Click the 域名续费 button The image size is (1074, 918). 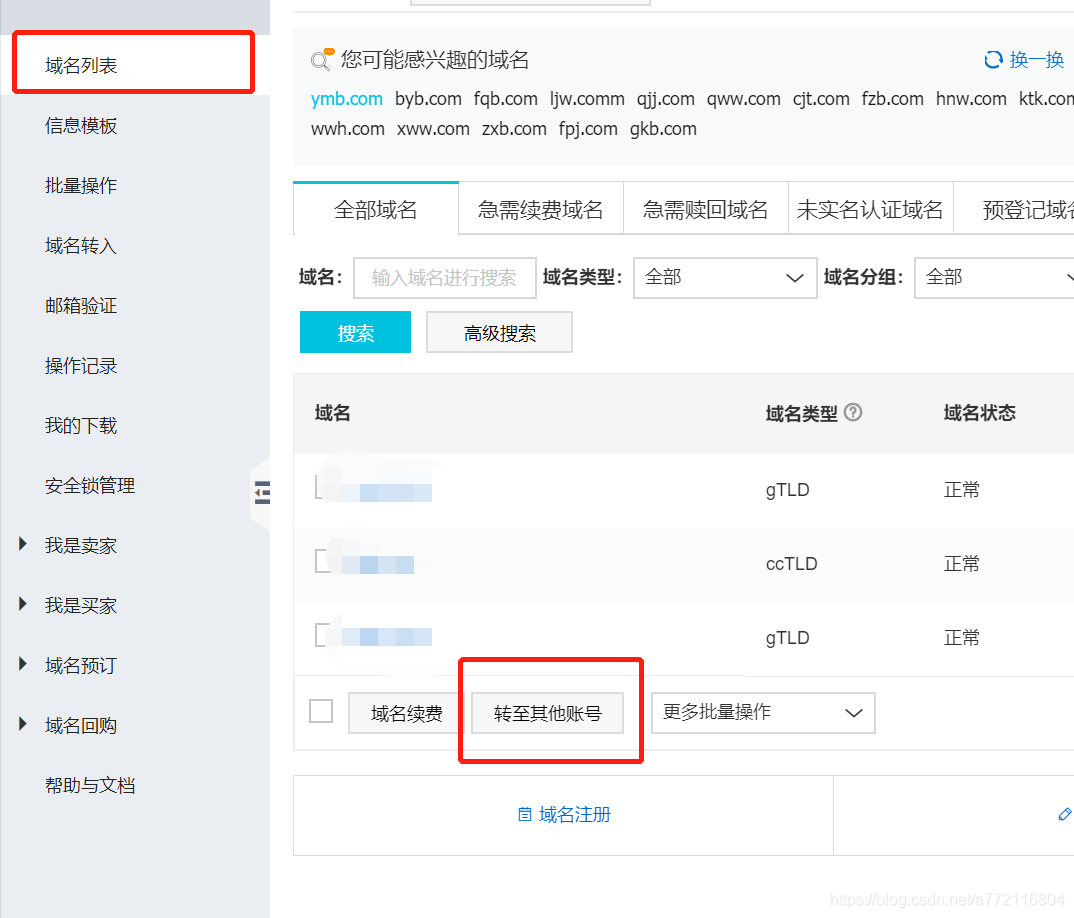tap(406, 713)
